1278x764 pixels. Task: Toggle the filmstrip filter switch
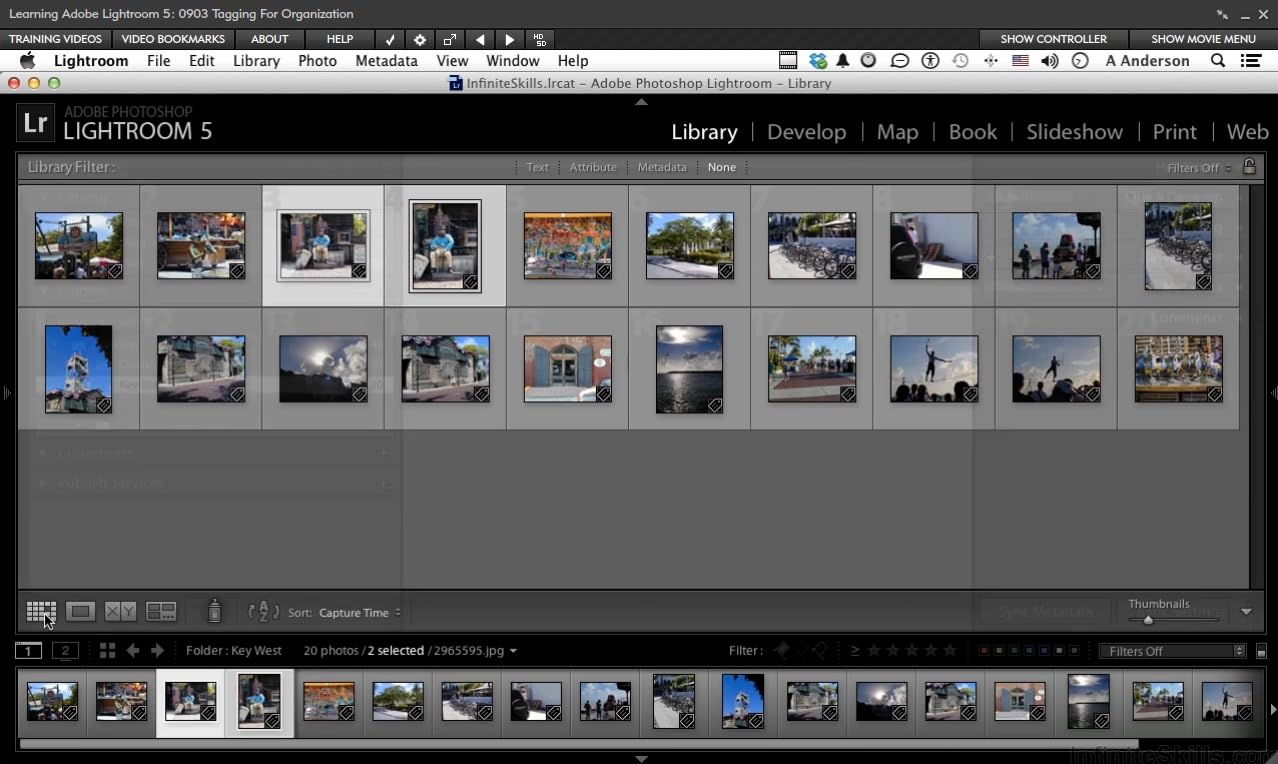[1261, 651]
